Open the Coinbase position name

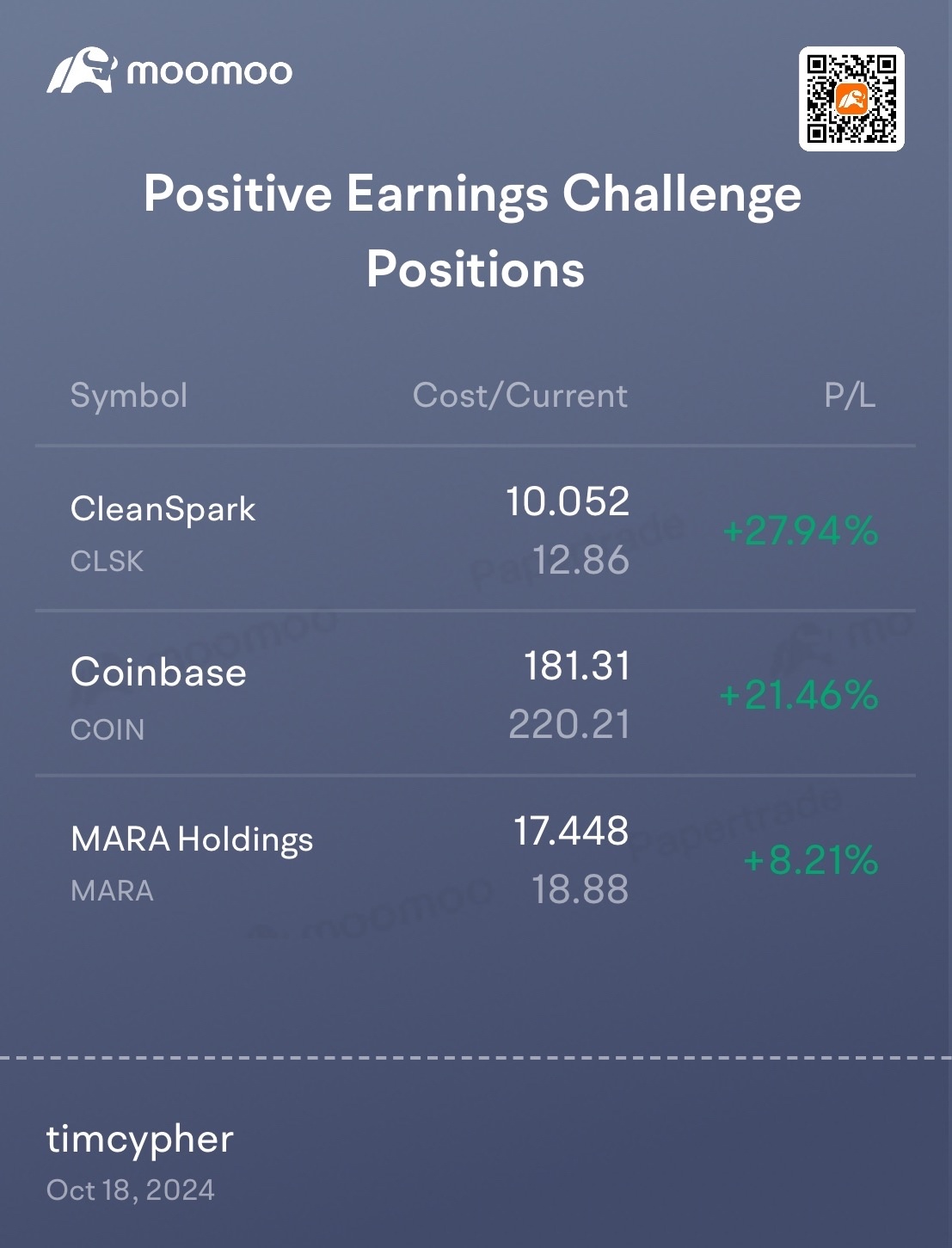pos(159,672)
